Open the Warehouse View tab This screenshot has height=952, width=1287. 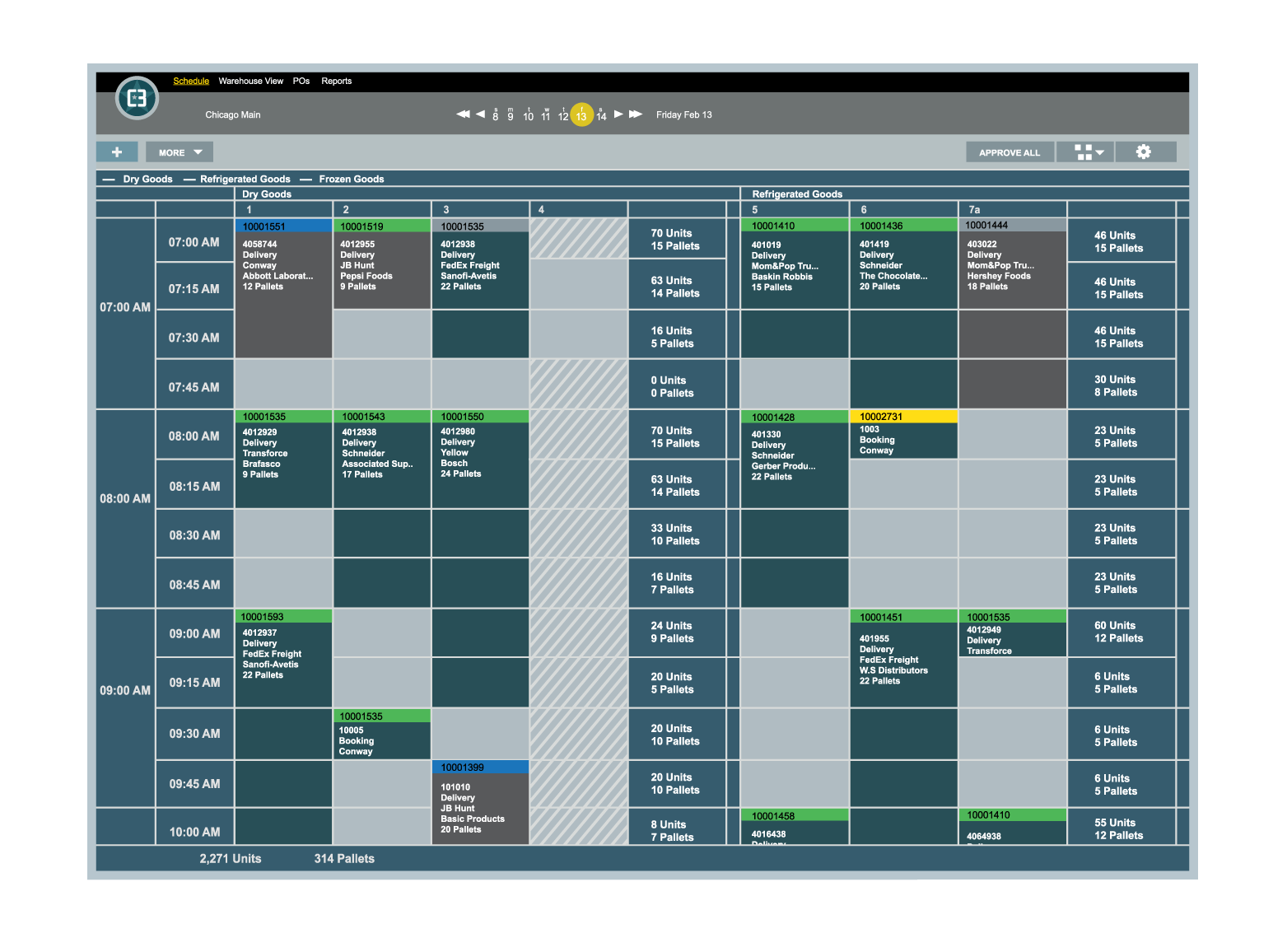tap(251, 81)
